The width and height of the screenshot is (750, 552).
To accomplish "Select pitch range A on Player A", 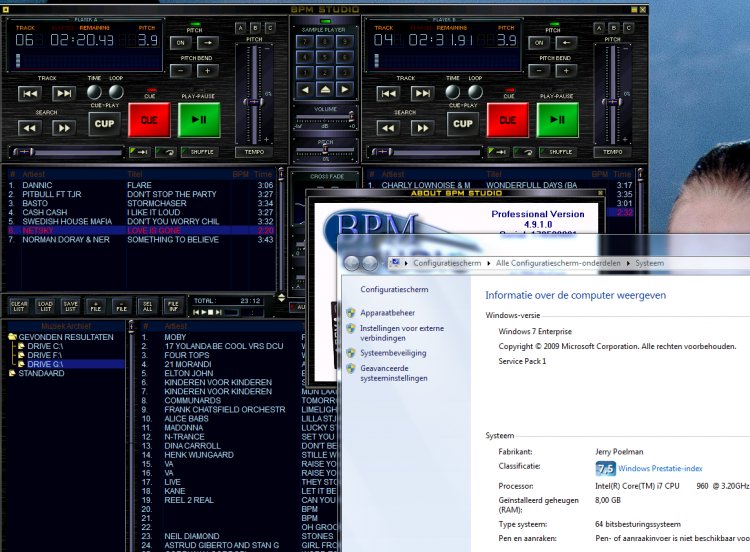I will pos(241,28).
